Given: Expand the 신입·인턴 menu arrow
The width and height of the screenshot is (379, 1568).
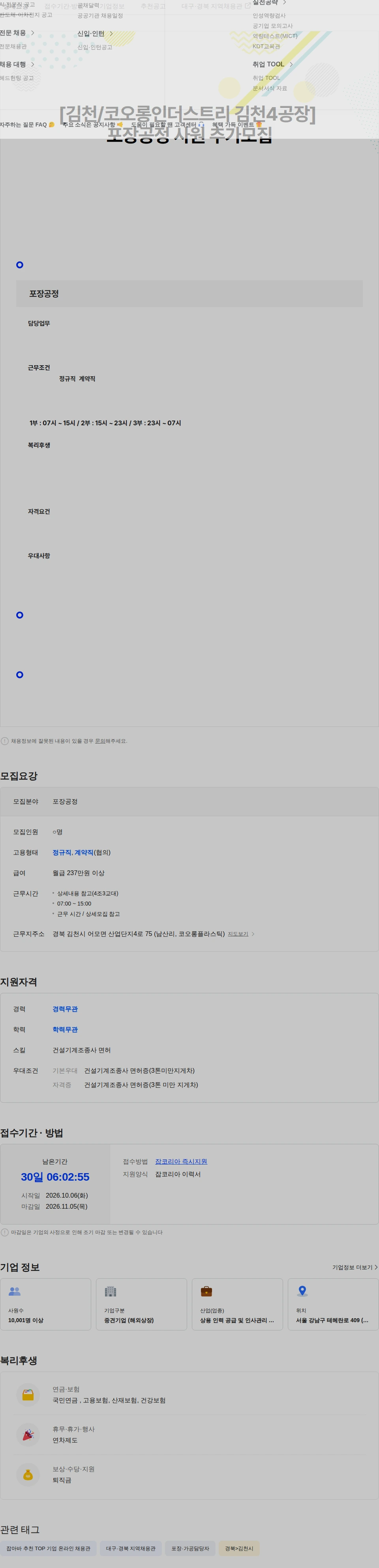Looking at the screenshot, I should coord(111,34).
